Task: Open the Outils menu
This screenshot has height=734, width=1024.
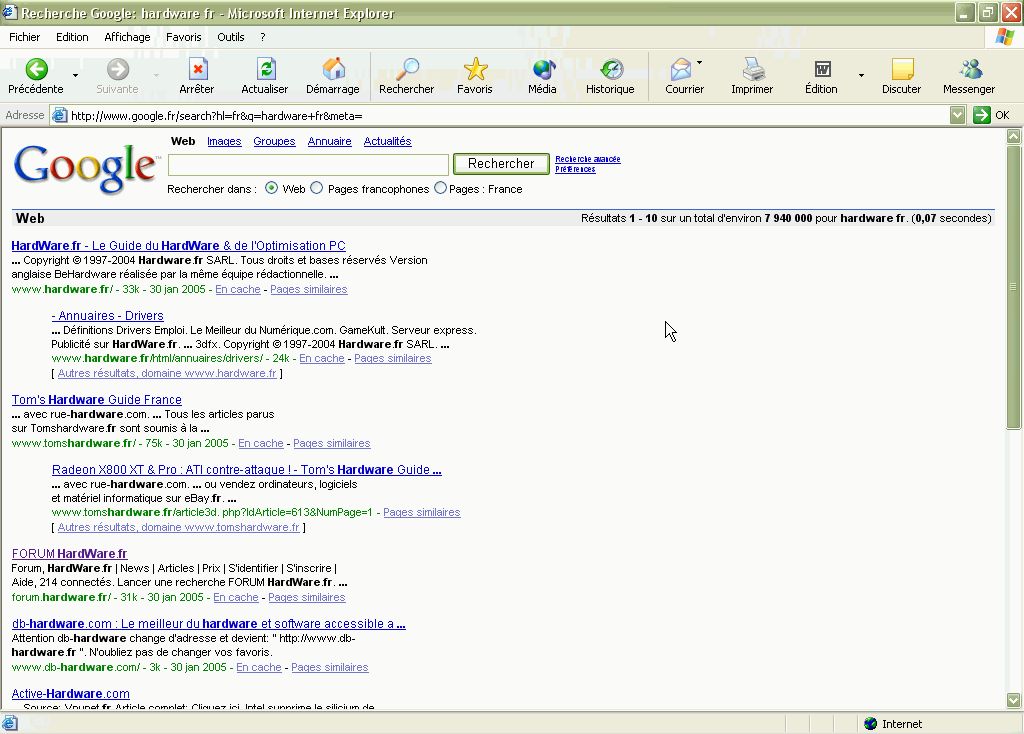Action: tap(231, 37)
